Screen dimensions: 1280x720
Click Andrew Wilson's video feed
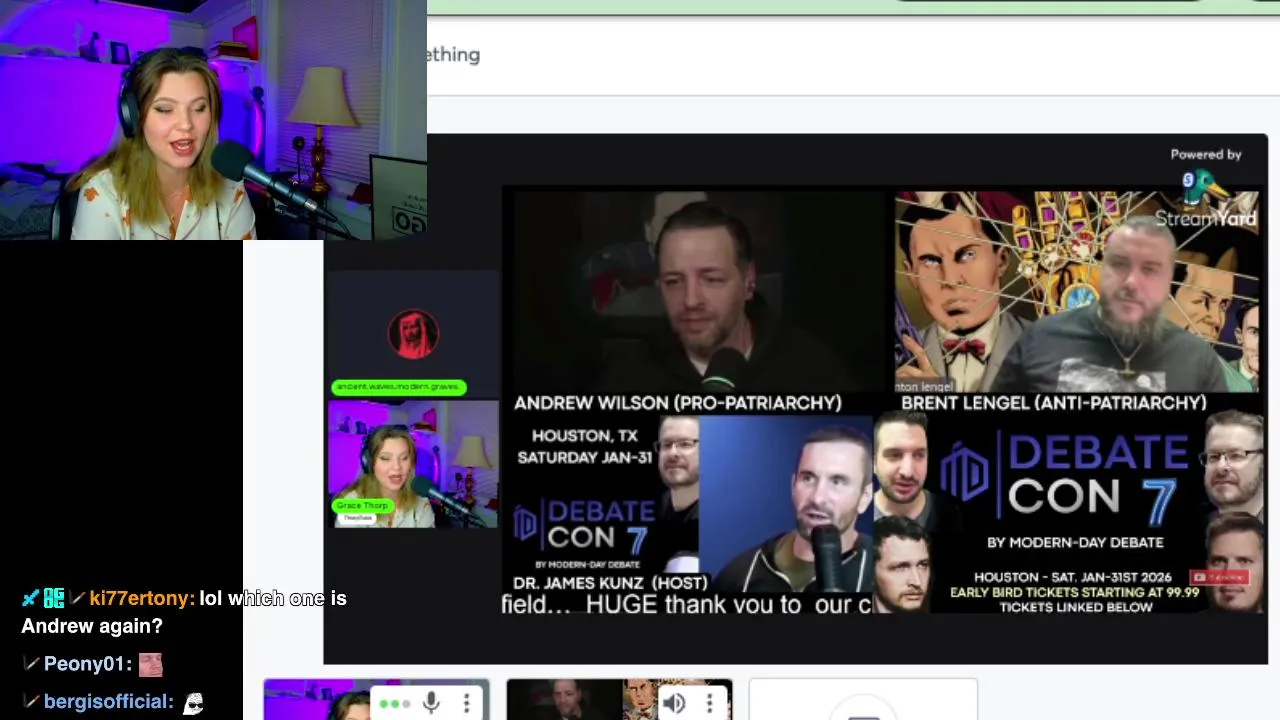[x=697, y=290]
